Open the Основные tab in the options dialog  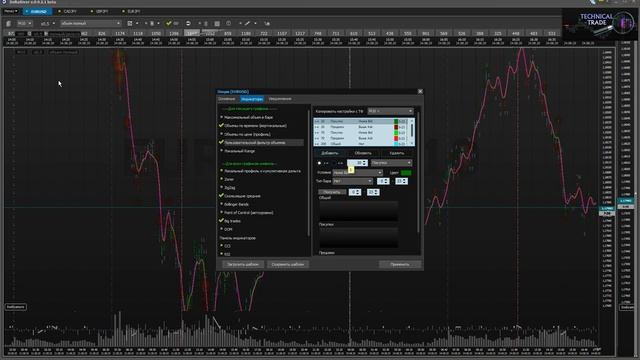(x=227, y=99)
